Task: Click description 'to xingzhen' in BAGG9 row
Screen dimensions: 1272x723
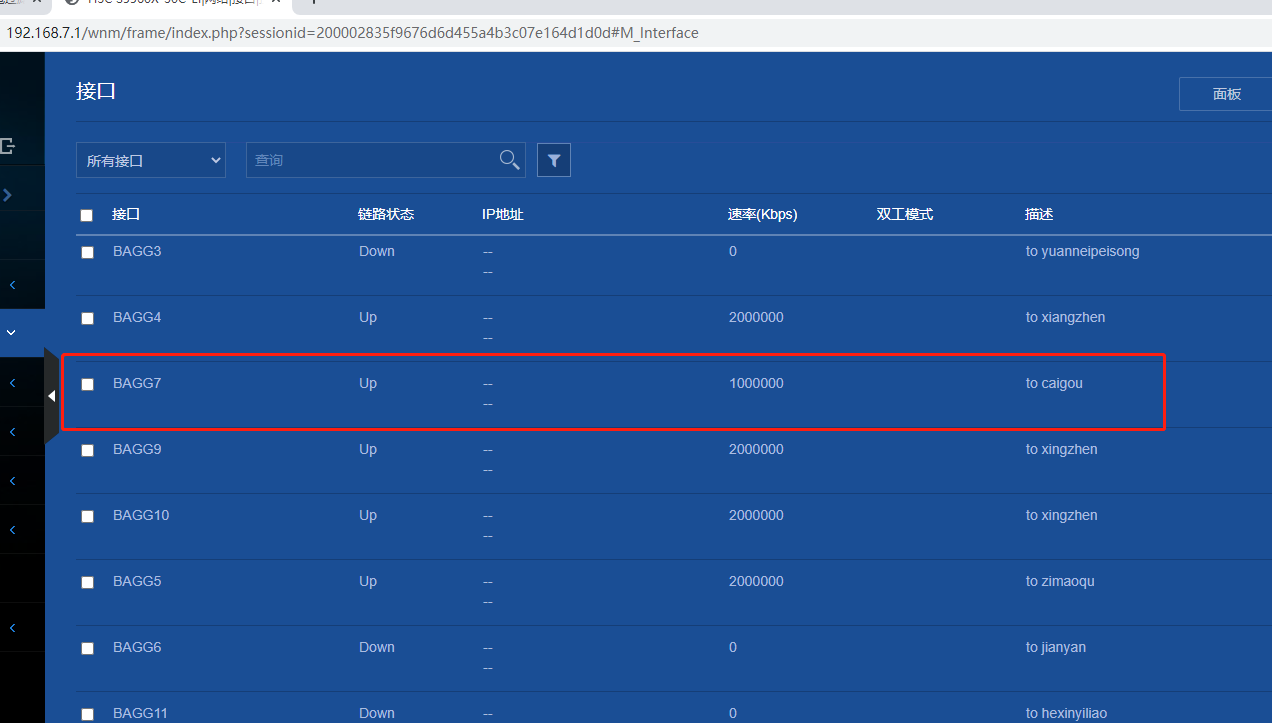Action: tap(1061, 449)
